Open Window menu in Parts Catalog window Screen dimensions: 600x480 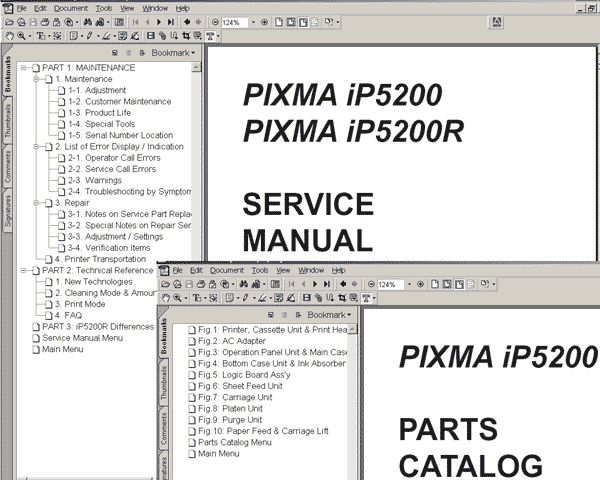click(311, 270)
